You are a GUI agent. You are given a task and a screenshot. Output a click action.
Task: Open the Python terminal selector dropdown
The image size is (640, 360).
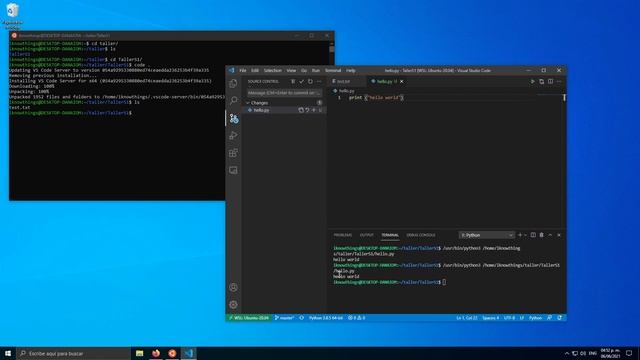(487, 235)
